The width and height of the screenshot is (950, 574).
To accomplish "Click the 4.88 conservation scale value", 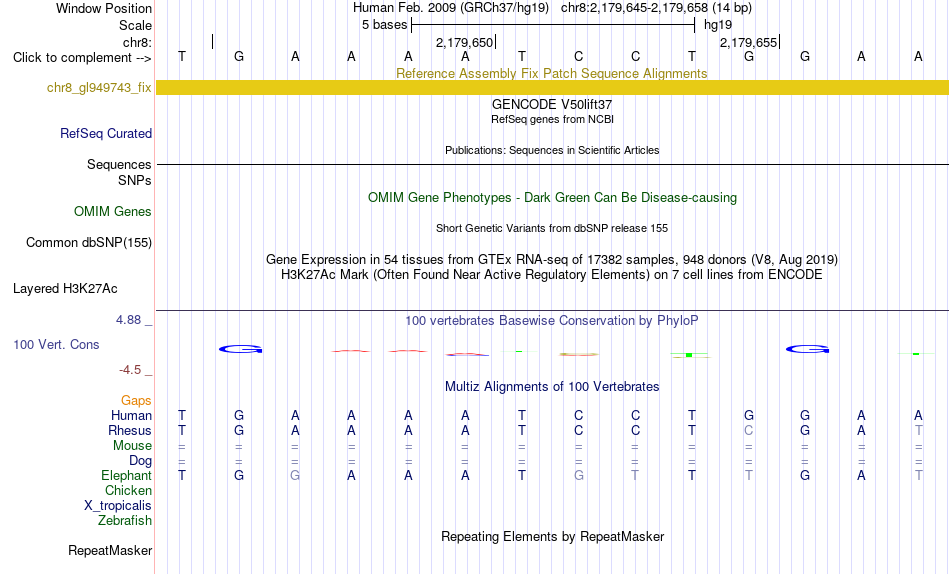I will 128,319.
